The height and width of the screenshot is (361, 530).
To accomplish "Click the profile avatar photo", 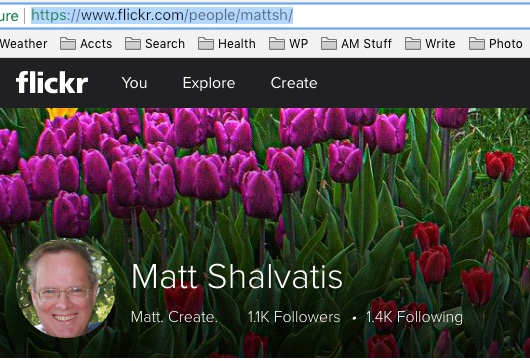I will pyautogui.click(x=66, y=288).
